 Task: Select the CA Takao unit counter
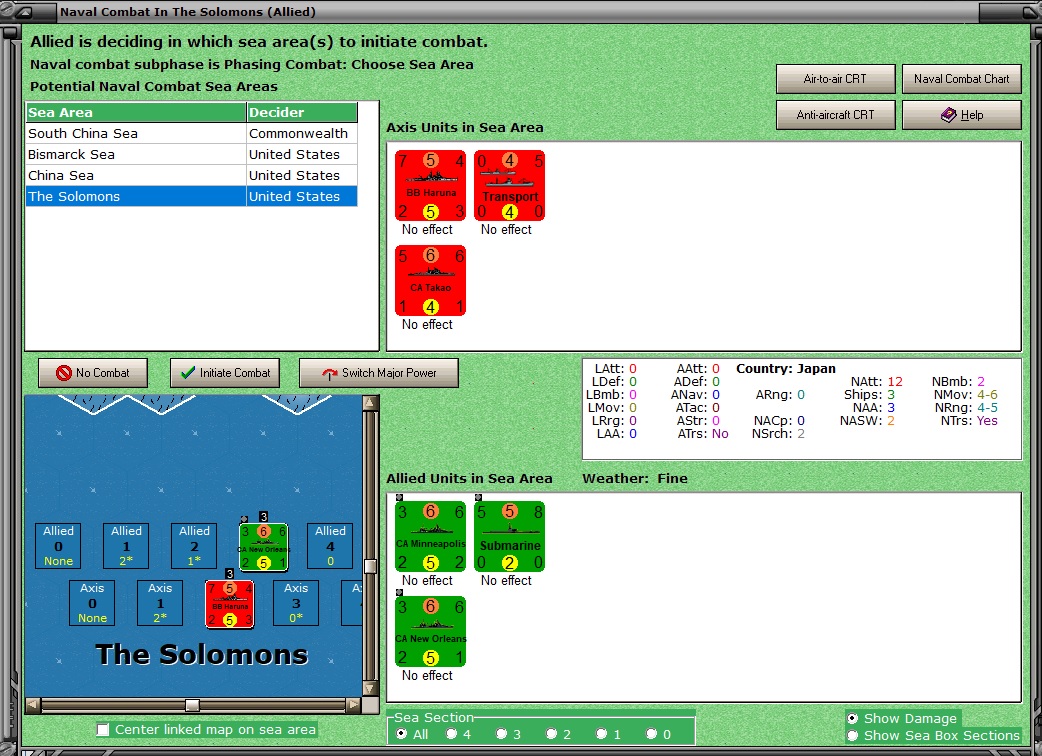tap(430, 280)
